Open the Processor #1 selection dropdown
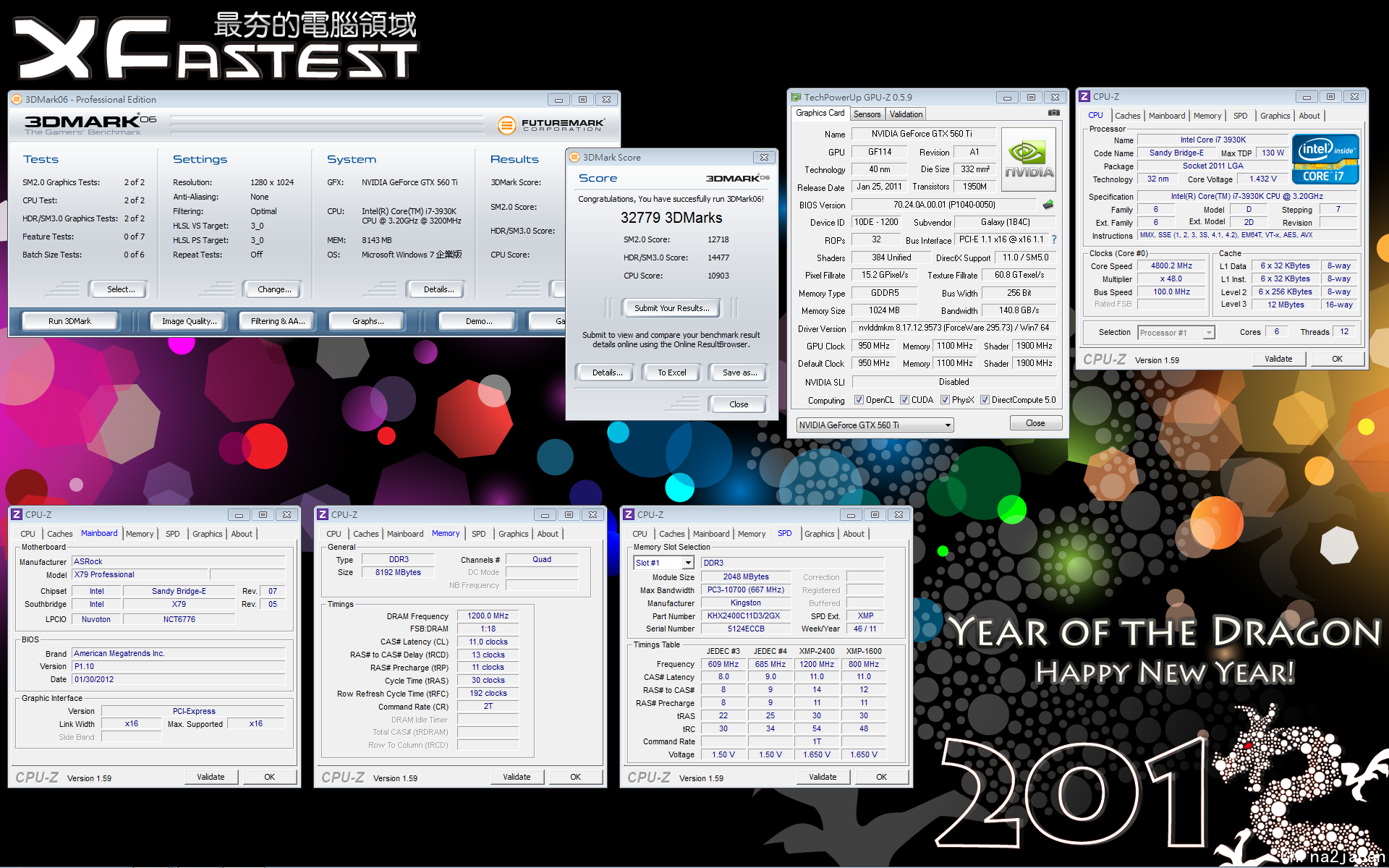The height and width of the screenshot is (868, 1389). [1176, 333]
